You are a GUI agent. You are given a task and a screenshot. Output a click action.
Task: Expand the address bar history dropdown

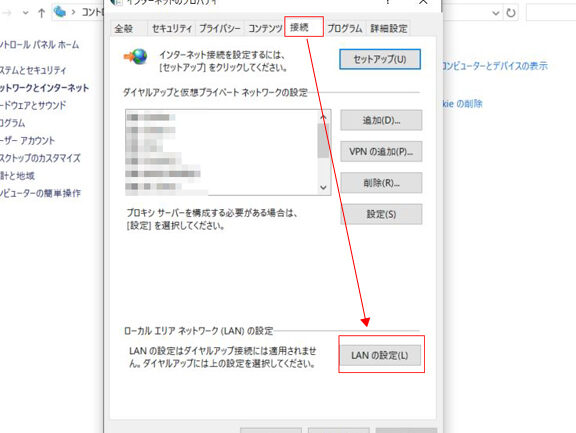(496, 13)
